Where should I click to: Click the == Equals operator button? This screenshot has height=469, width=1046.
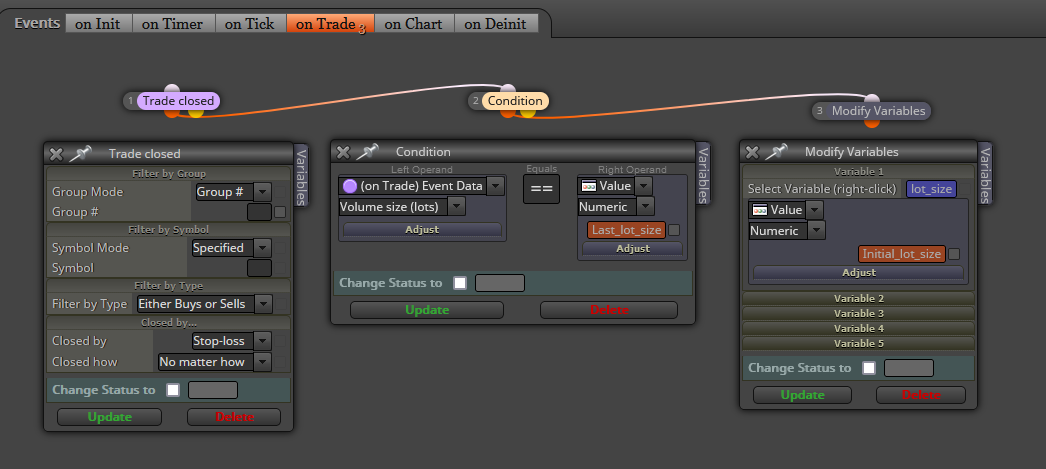[541, 189]
